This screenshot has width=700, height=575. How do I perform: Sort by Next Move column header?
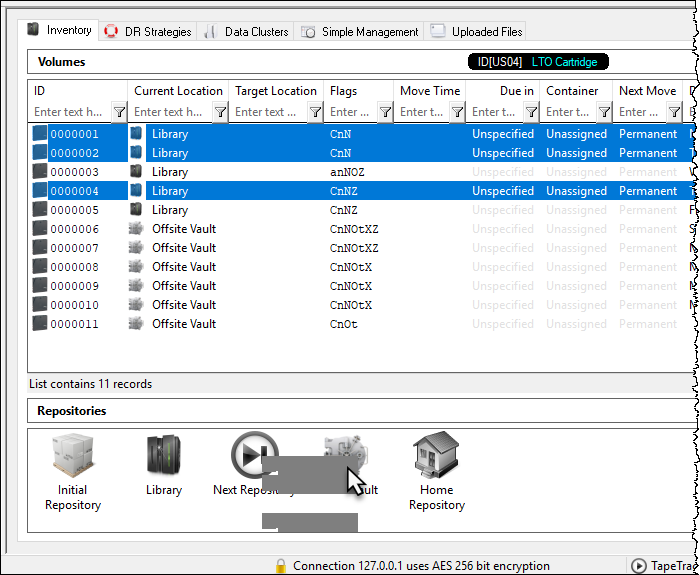click(647, 91)
